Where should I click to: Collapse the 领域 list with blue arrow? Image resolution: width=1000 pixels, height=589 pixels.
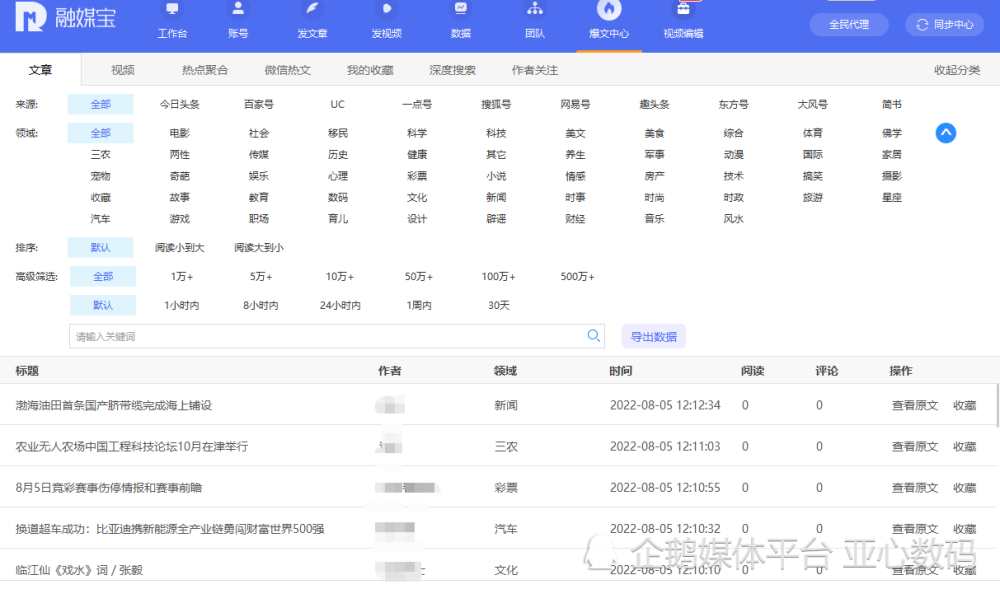(x=945, y=133)
